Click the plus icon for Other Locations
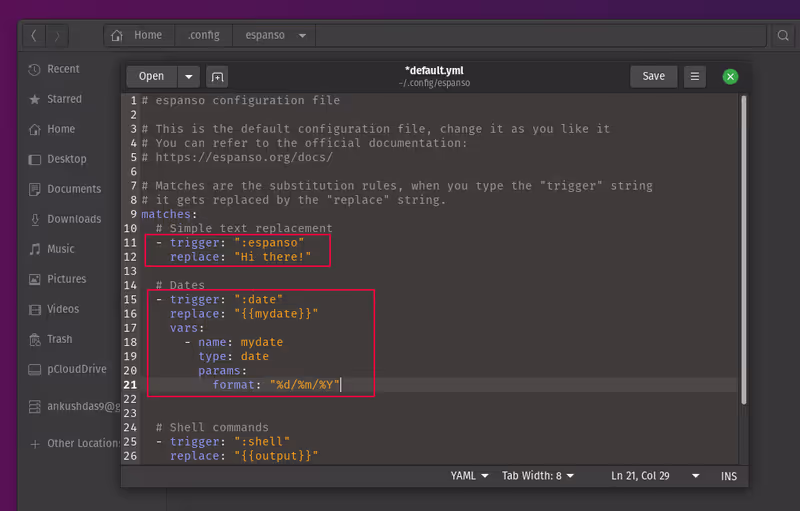The height and width of the screenshot is (511, 800). tap(34, 444)
